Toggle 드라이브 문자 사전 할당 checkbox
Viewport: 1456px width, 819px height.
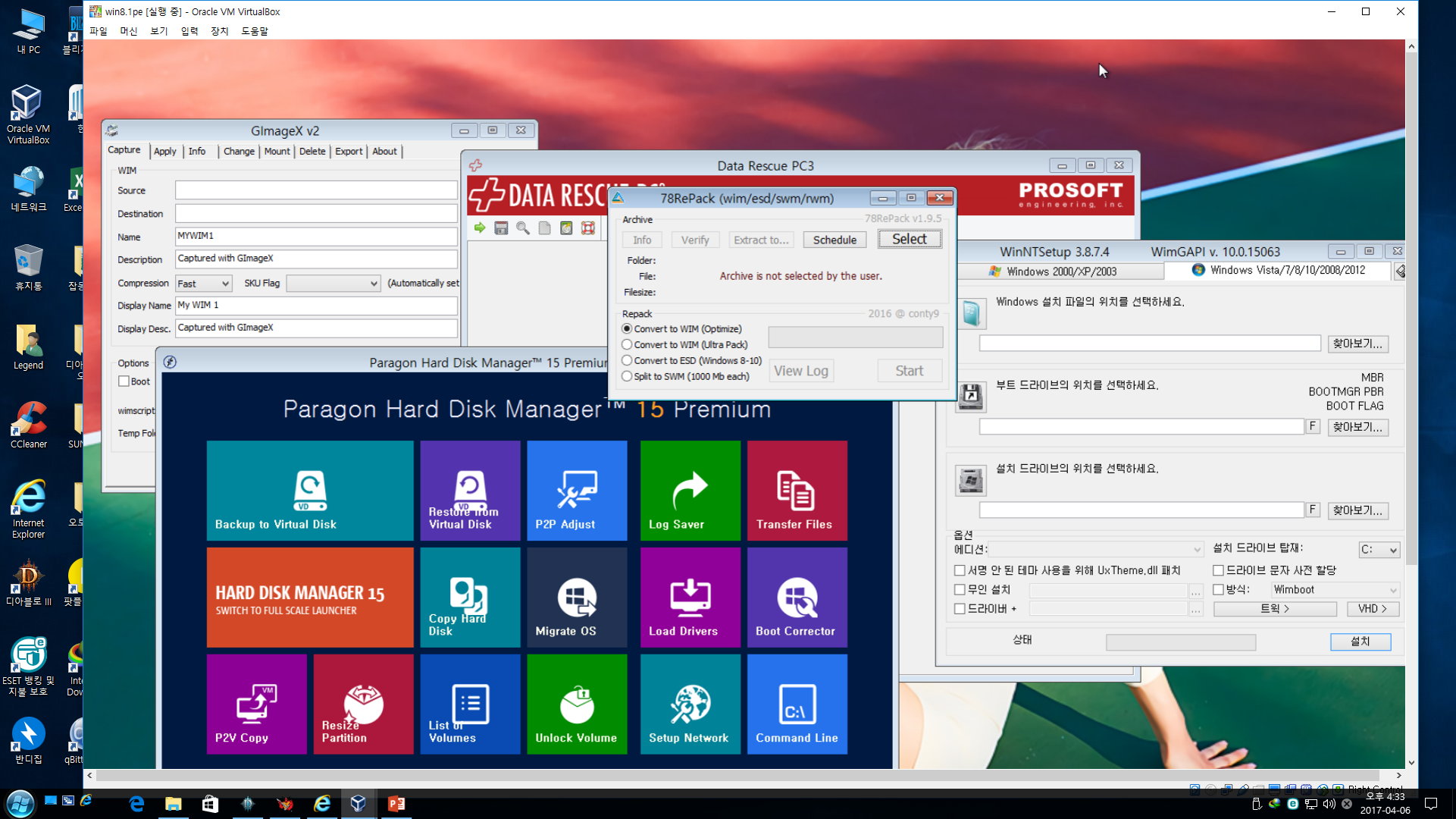click(x=1219, y=570)
